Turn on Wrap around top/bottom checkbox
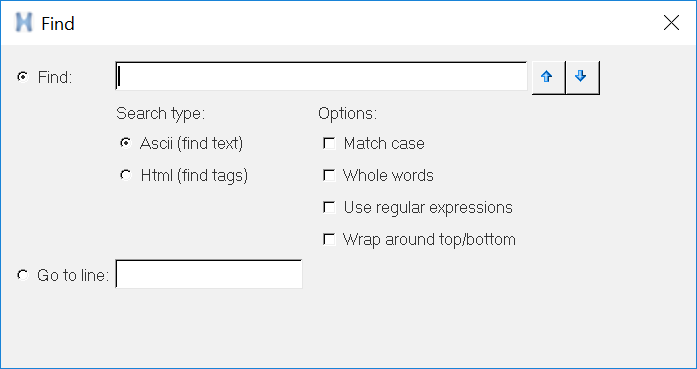The image size is (697, 369). pyautogui.click(x=329, y=239)
